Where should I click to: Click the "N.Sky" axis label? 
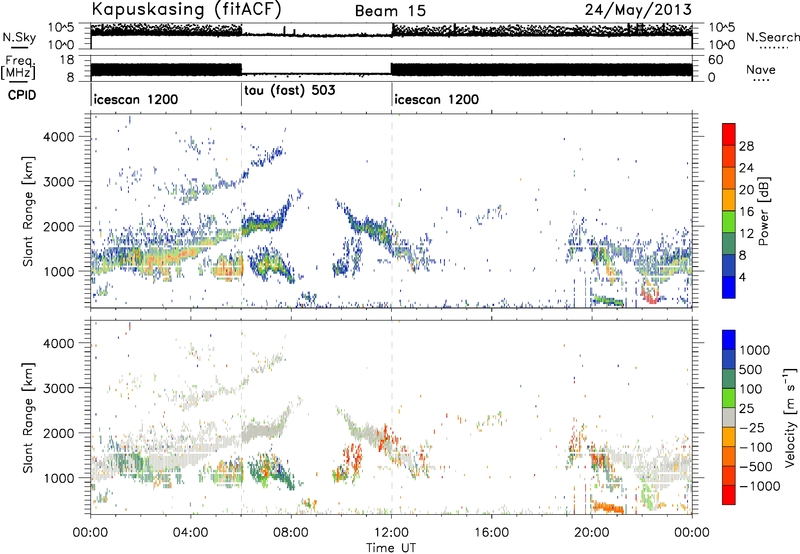(x=19, y=37)
